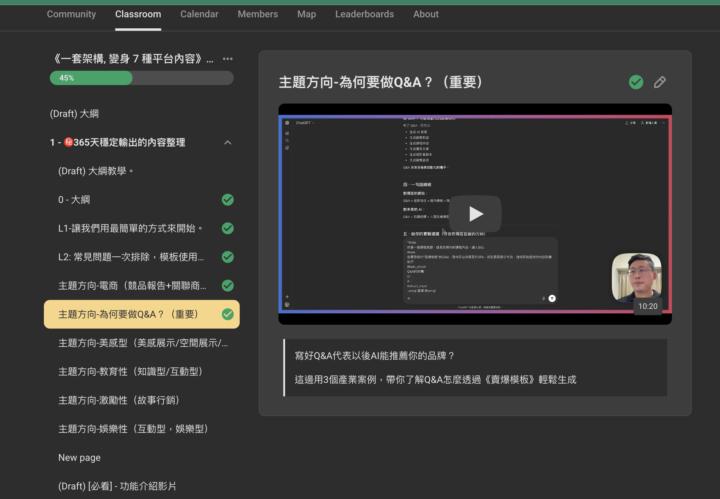Screen dimensions: 720x499
Task: Open the (Draft) 大綱 page
Action: click(74, 114)
